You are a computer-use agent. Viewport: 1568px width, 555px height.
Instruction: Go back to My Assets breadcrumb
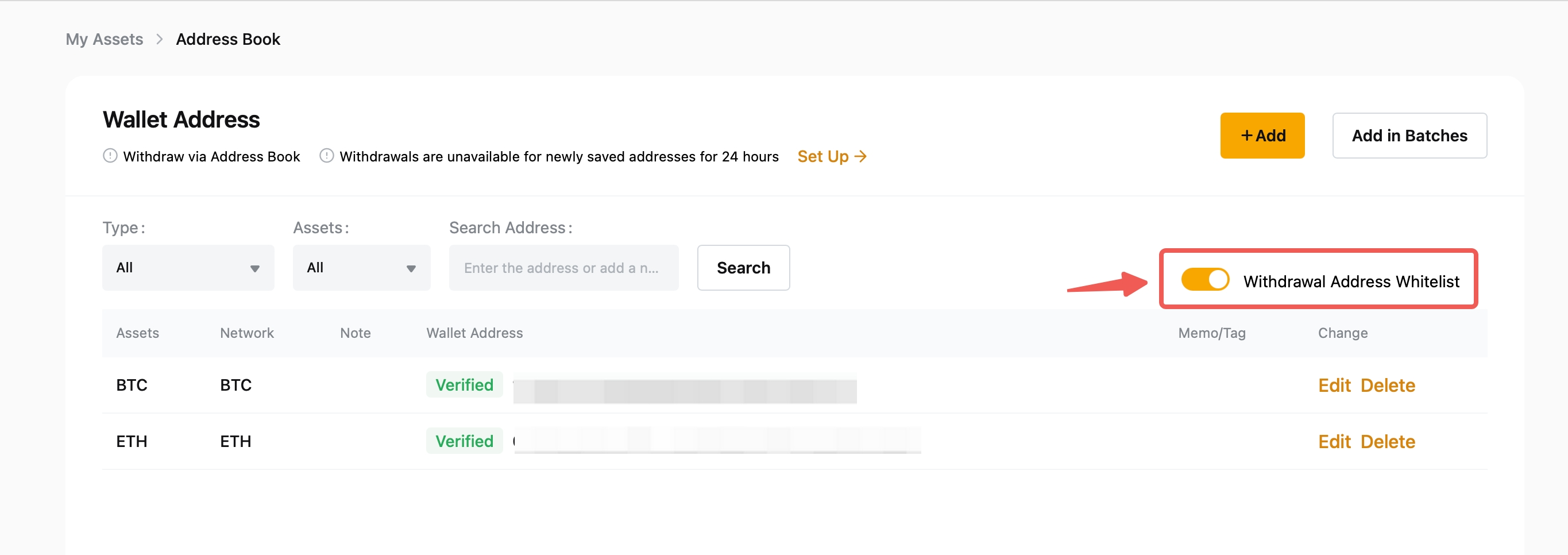click(104, 40)
